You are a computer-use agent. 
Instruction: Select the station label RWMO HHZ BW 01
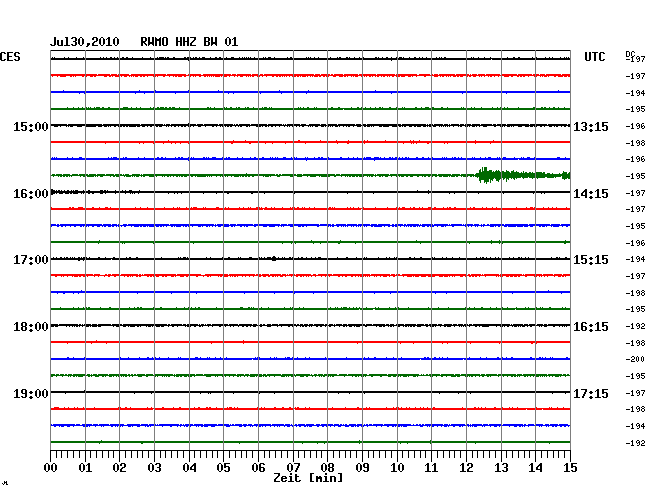click(x=189, y=42)
